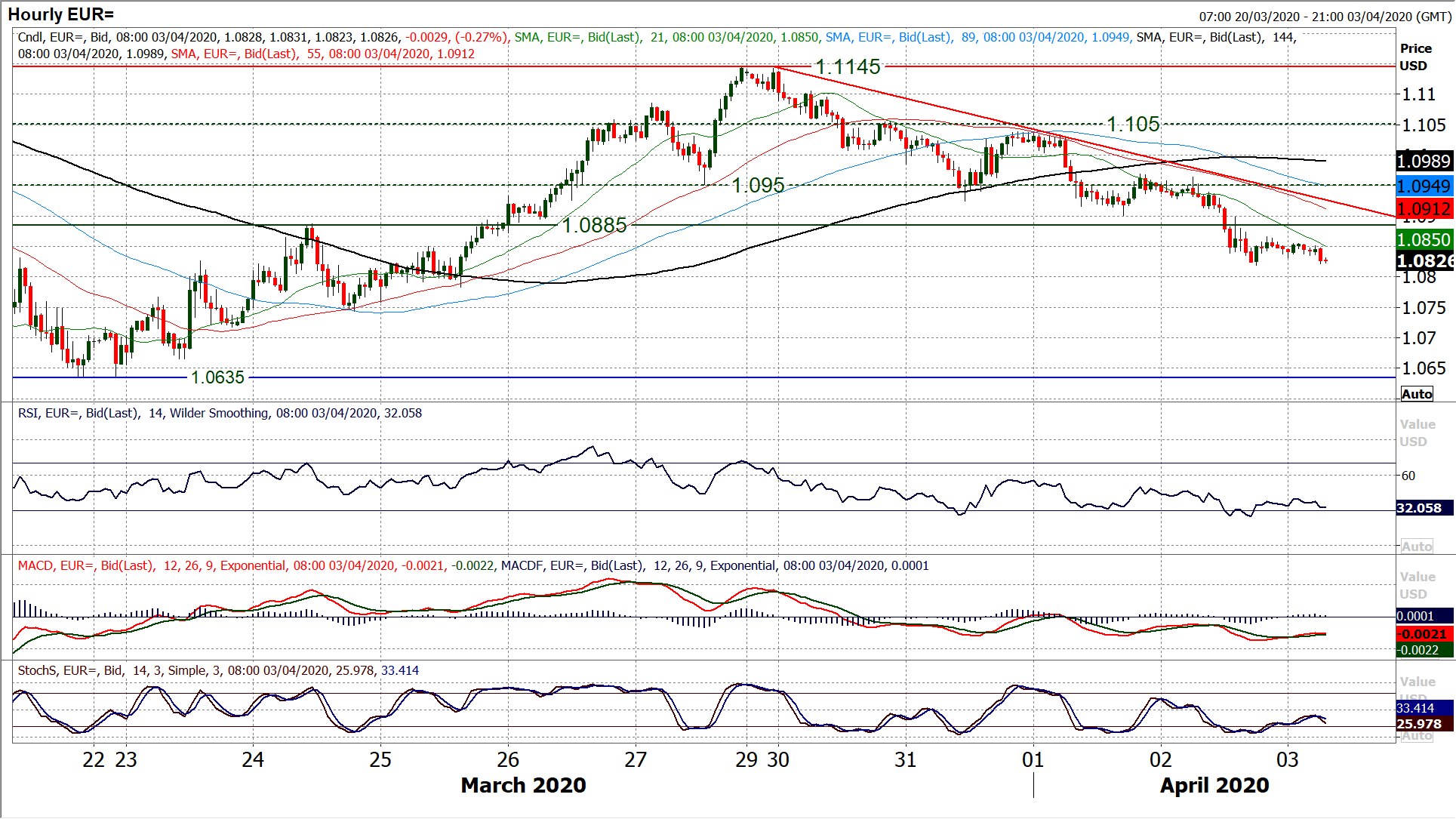Screen dimensions: 1456x819
Task: Click the stochastic tag 25.978
Action: (1424, 724)
